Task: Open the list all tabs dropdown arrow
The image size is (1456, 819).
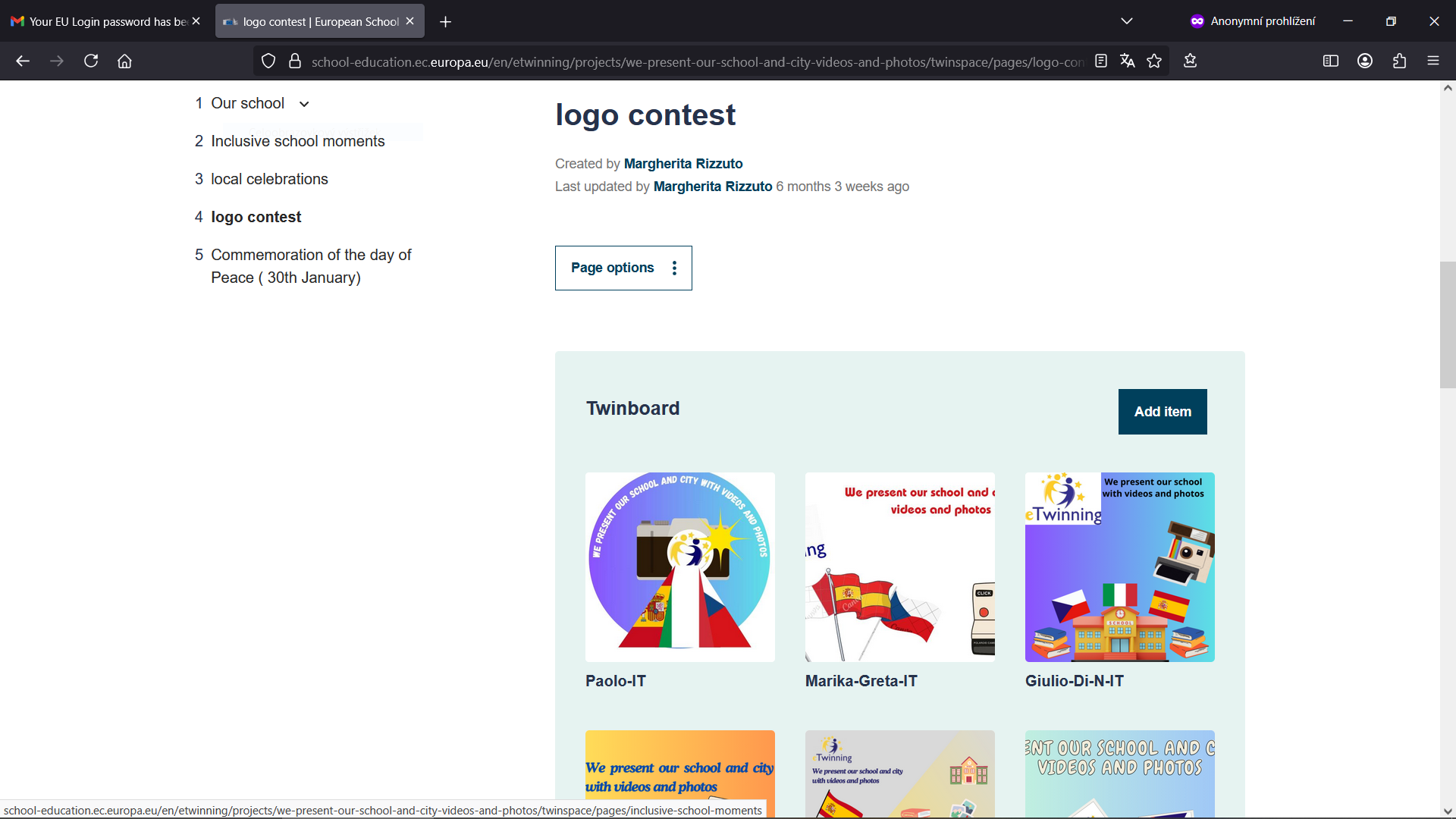Action: click(1127, 21)
